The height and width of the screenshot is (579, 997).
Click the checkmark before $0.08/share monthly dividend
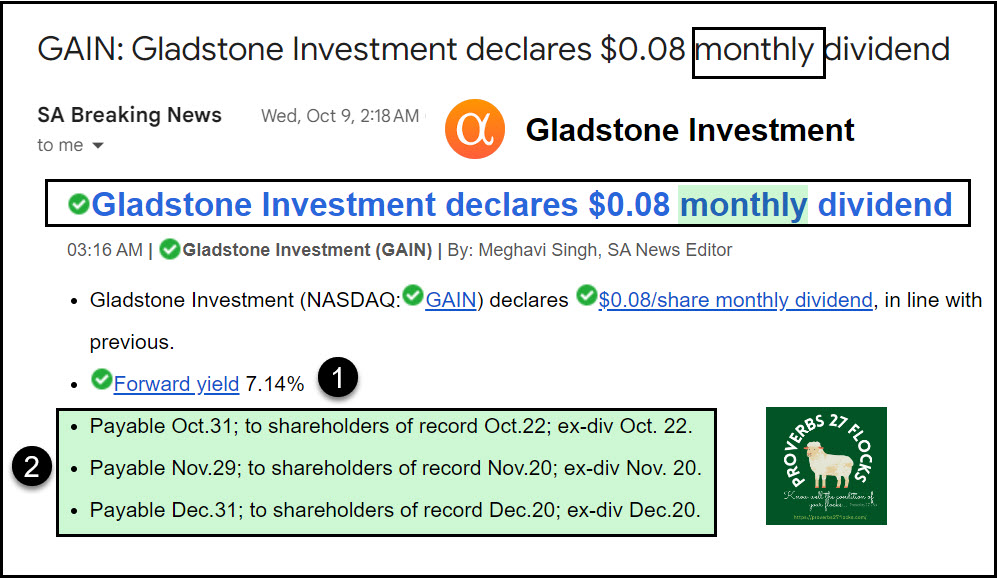586,298
